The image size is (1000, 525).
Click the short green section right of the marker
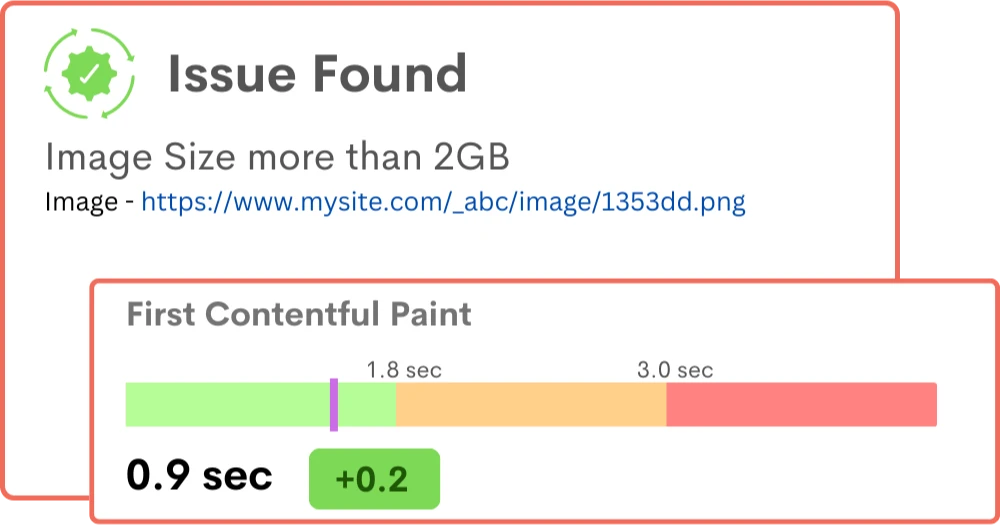[367, 405]
